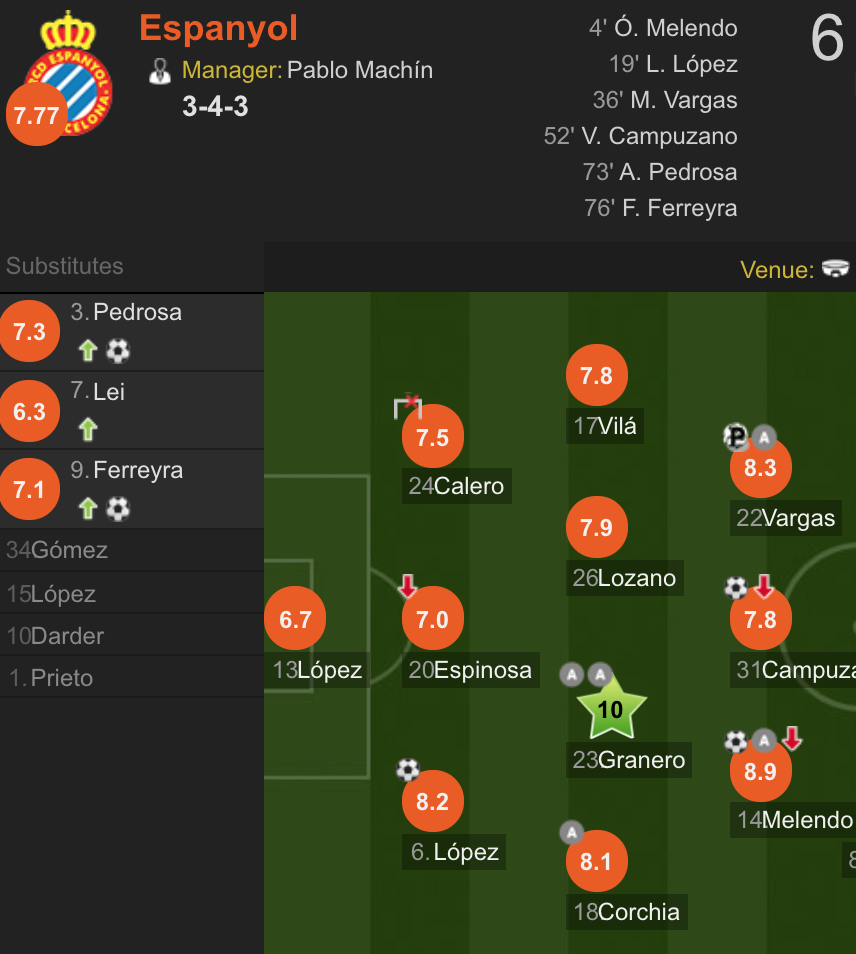Viewport: 856px width, 954px height.
Task: Click the manager silhouette icon
Action: [x=160, y=71]
